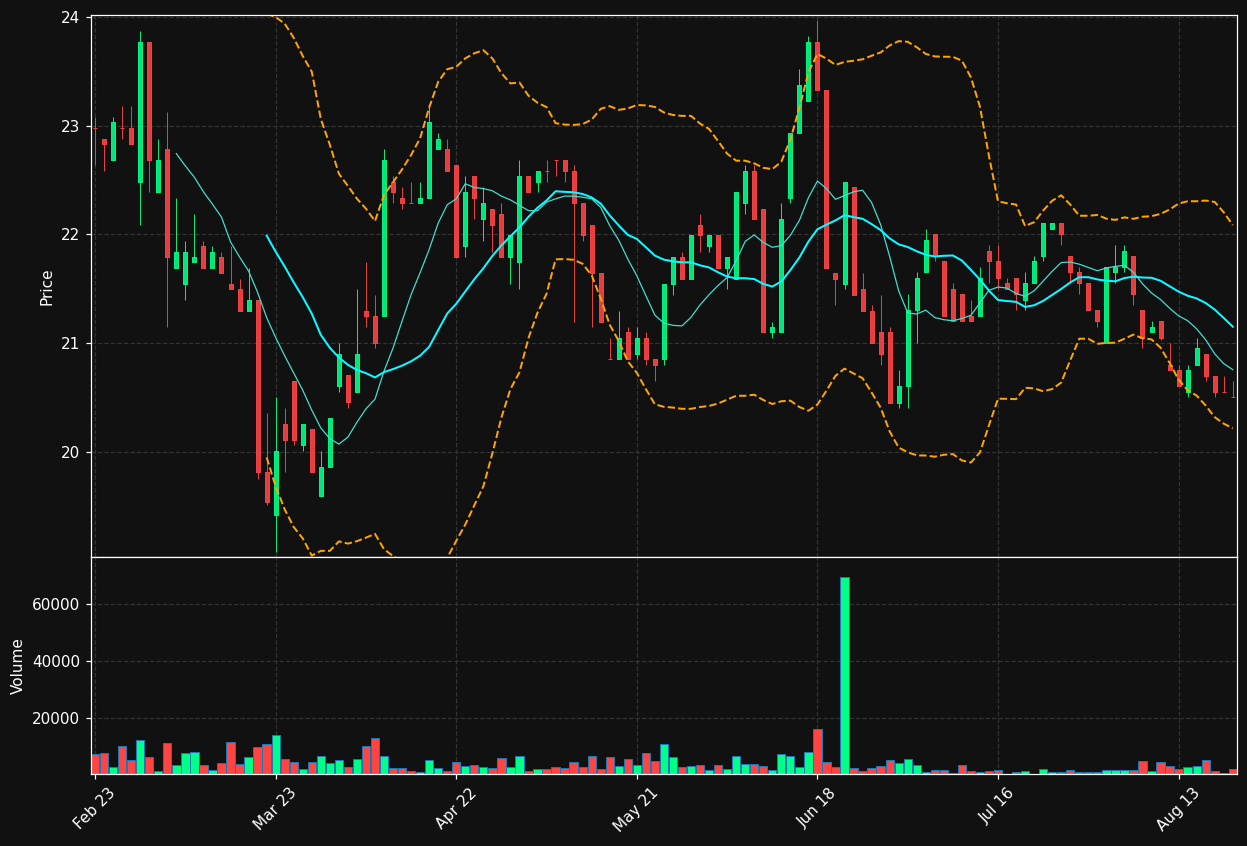
Task: Click the Price axis label
Action: click(x=47, y=287)
